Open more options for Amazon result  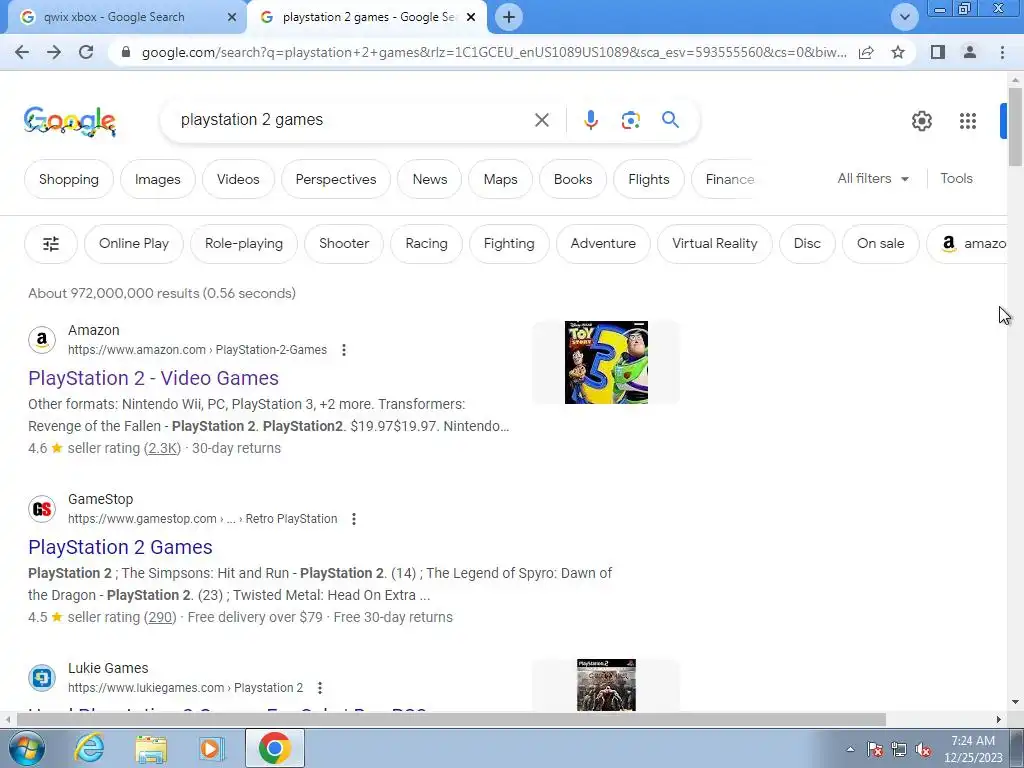[344, 350]
